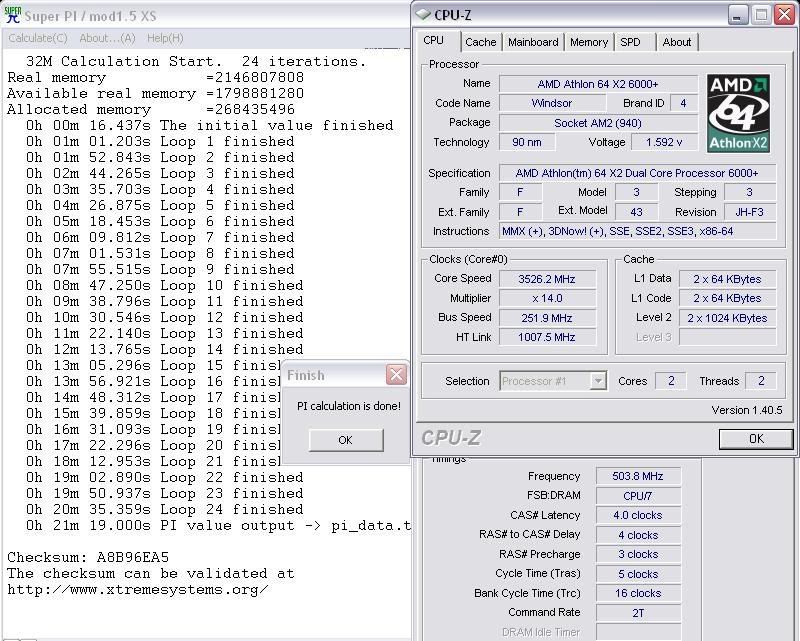800x641 pixels.
Task: Switch to the Mainboard tab in CPU-Z
Action: point(533,42)
